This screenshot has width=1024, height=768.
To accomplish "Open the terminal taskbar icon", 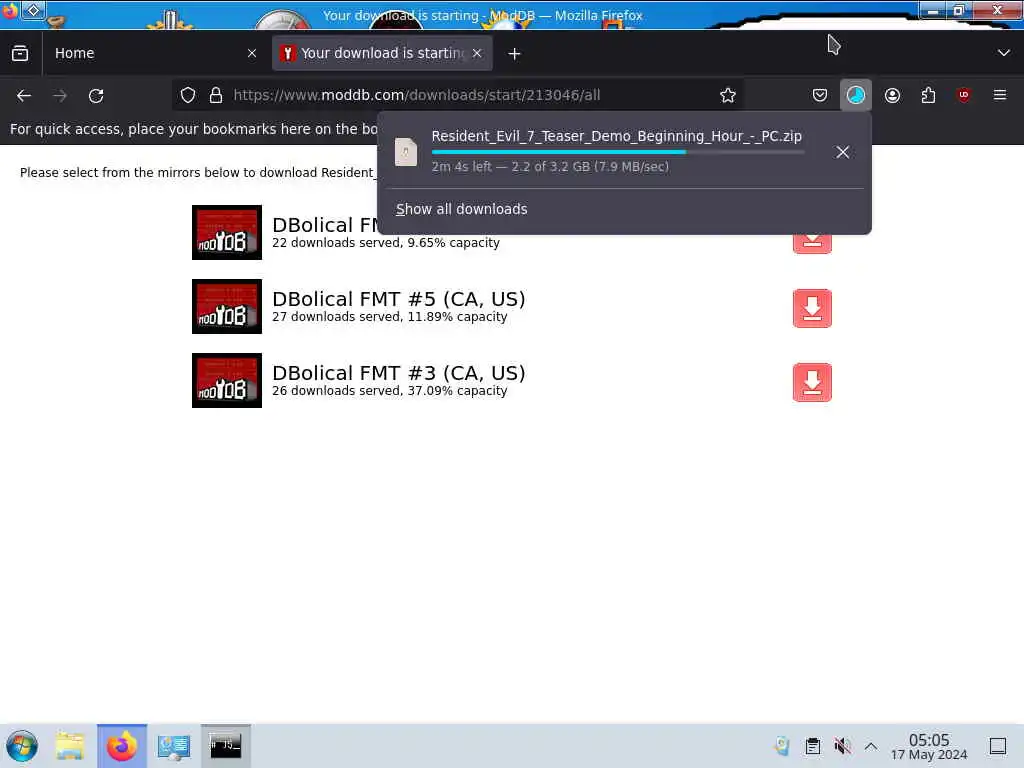I will pyautogui.click(x=225, y=746).
